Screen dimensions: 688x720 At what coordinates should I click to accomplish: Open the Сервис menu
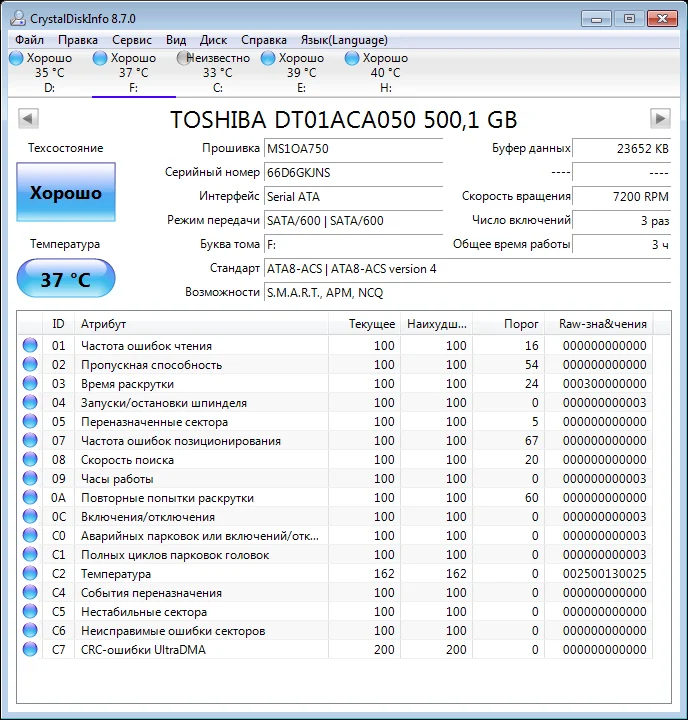tap(132, 40)
